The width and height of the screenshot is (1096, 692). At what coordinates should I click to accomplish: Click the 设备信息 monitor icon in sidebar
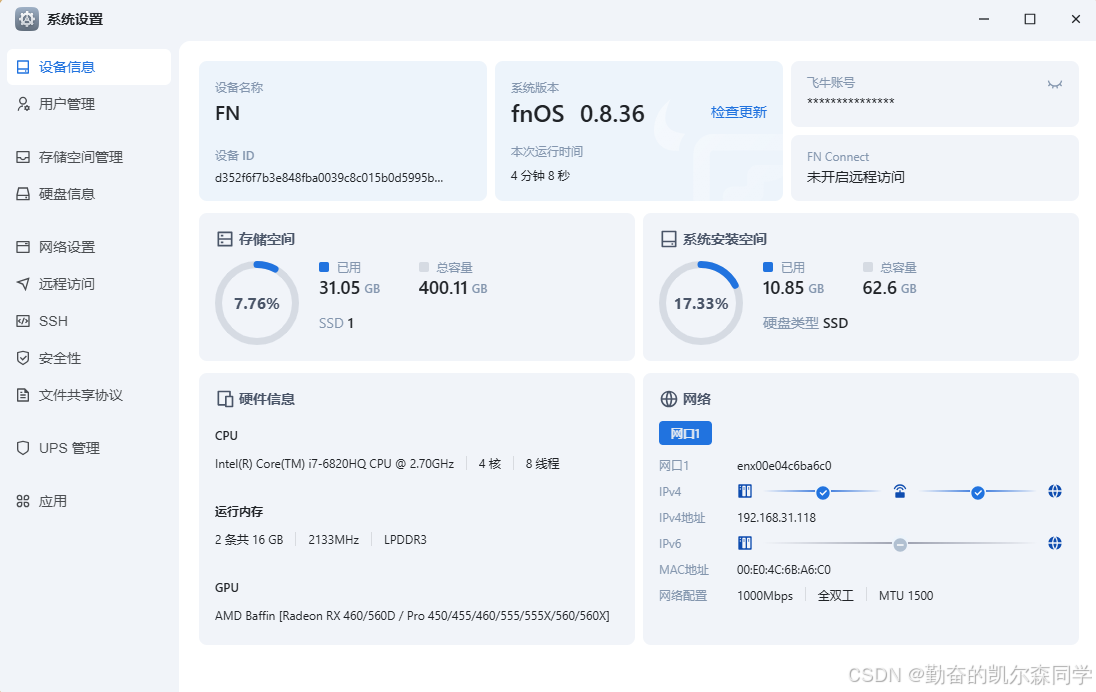23,67
